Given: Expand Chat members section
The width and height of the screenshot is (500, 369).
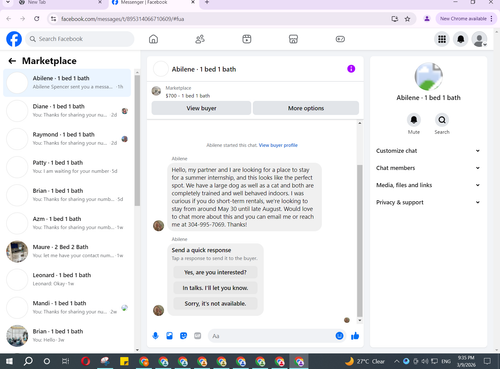Looking at the screenshot, I should (x=428, y=168).
